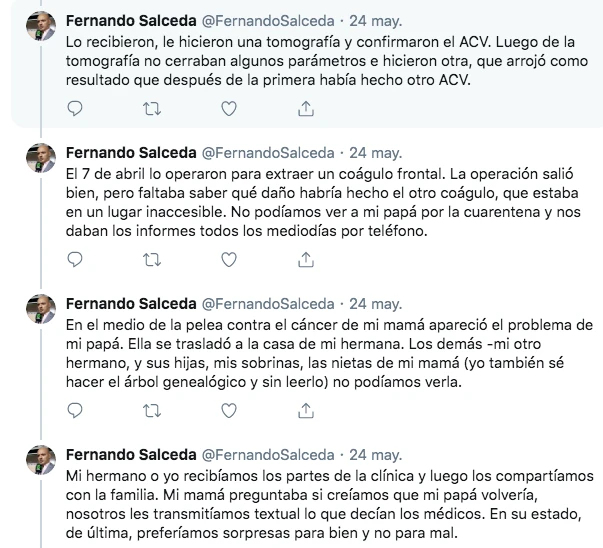Retweet the tweet about the coágulo frontal
This screenshot has width=603, height=548.
point(152,260)
